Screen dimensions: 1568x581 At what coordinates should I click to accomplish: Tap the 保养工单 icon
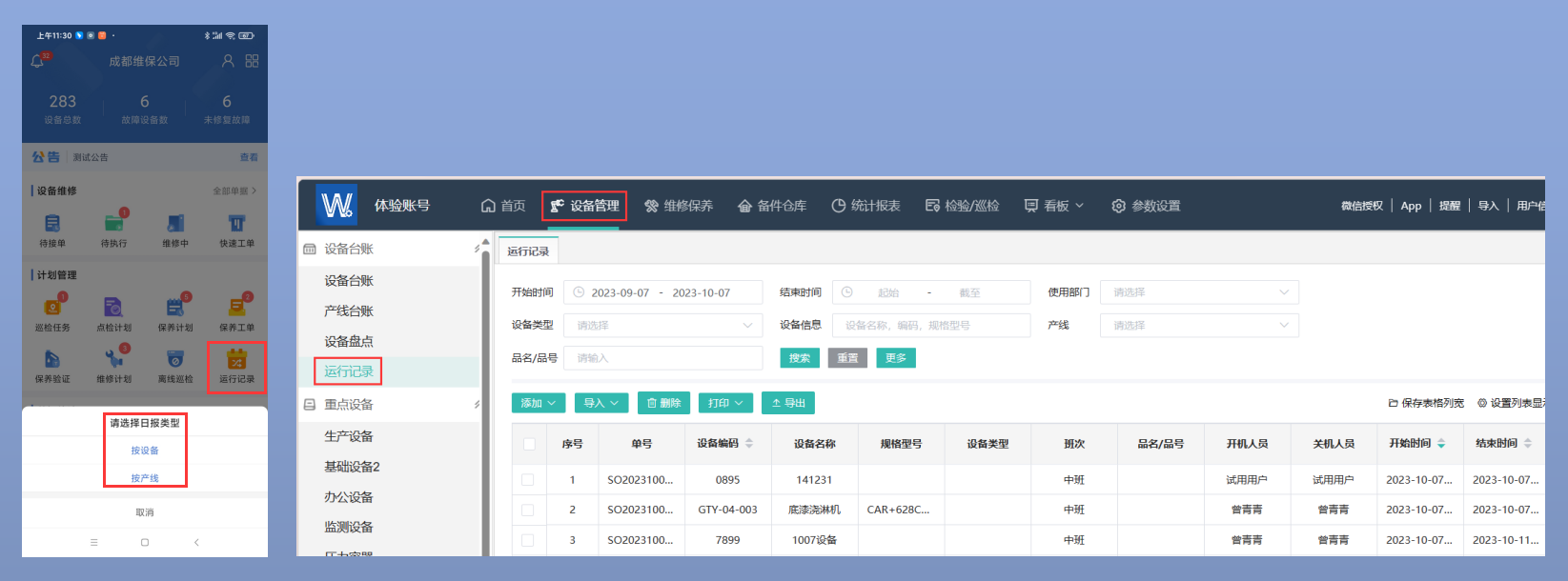pos(236,307)
